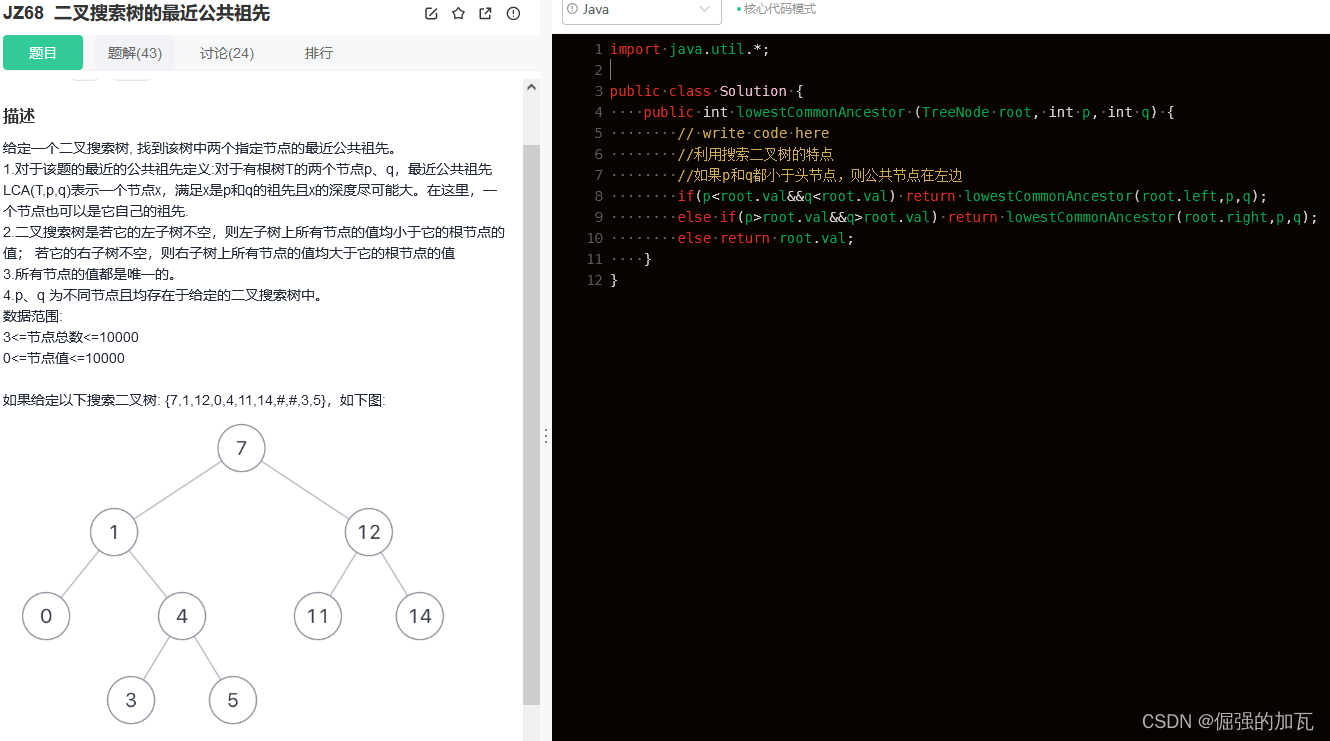
Task: Click tree node 5 in the diagram
Action: tap(233, 700)
